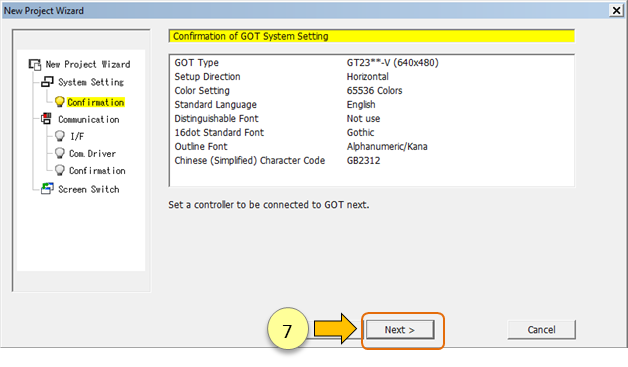Select Communication in the wizard tree
The image size is (628, 367).
[89, 119]
